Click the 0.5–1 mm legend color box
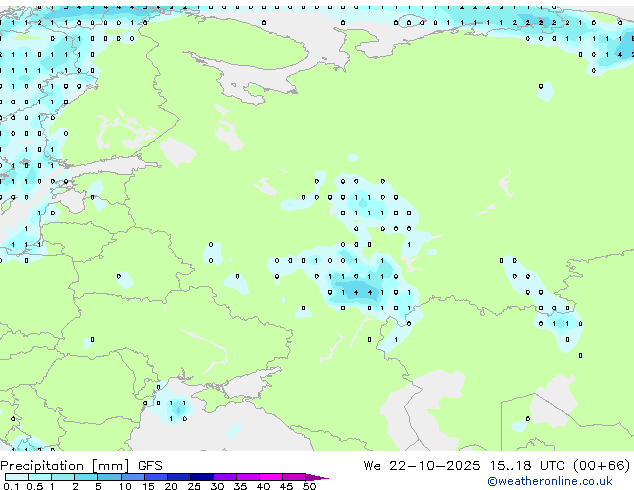Image resolution: width=634 pixels, height=490 pixels. click(40, 477)
